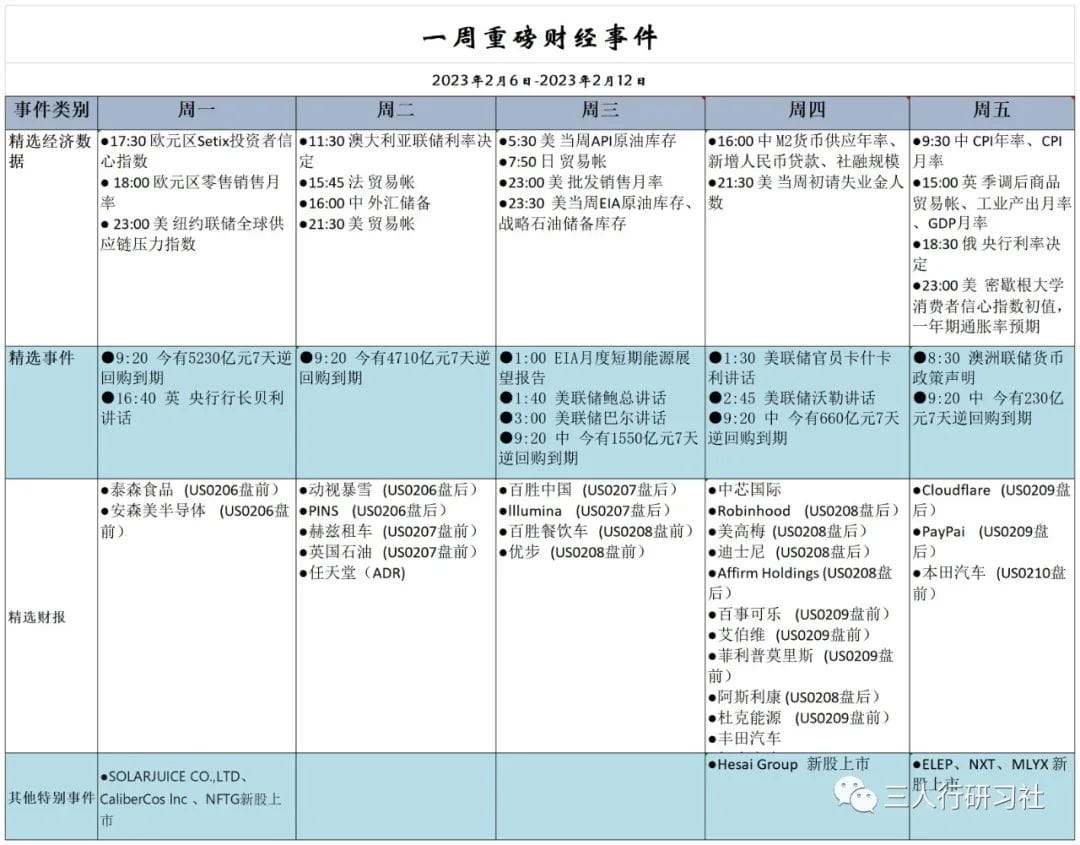1080x845 pixels.
Task: Click 3:00 美联储巴尔讲话
Action: tap(583, 418)
